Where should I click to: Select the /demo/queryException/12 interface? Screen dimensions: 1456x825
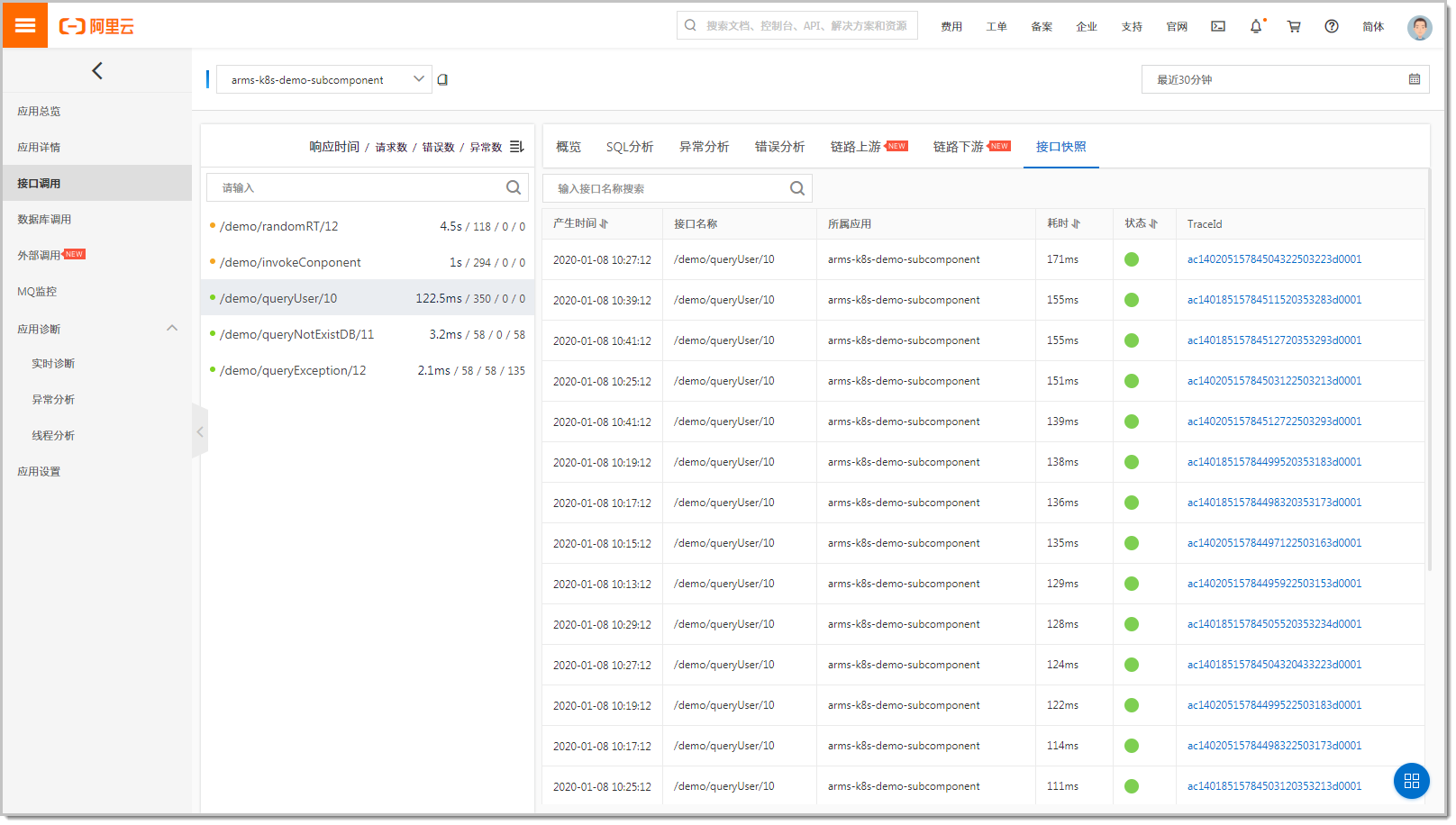368,370
